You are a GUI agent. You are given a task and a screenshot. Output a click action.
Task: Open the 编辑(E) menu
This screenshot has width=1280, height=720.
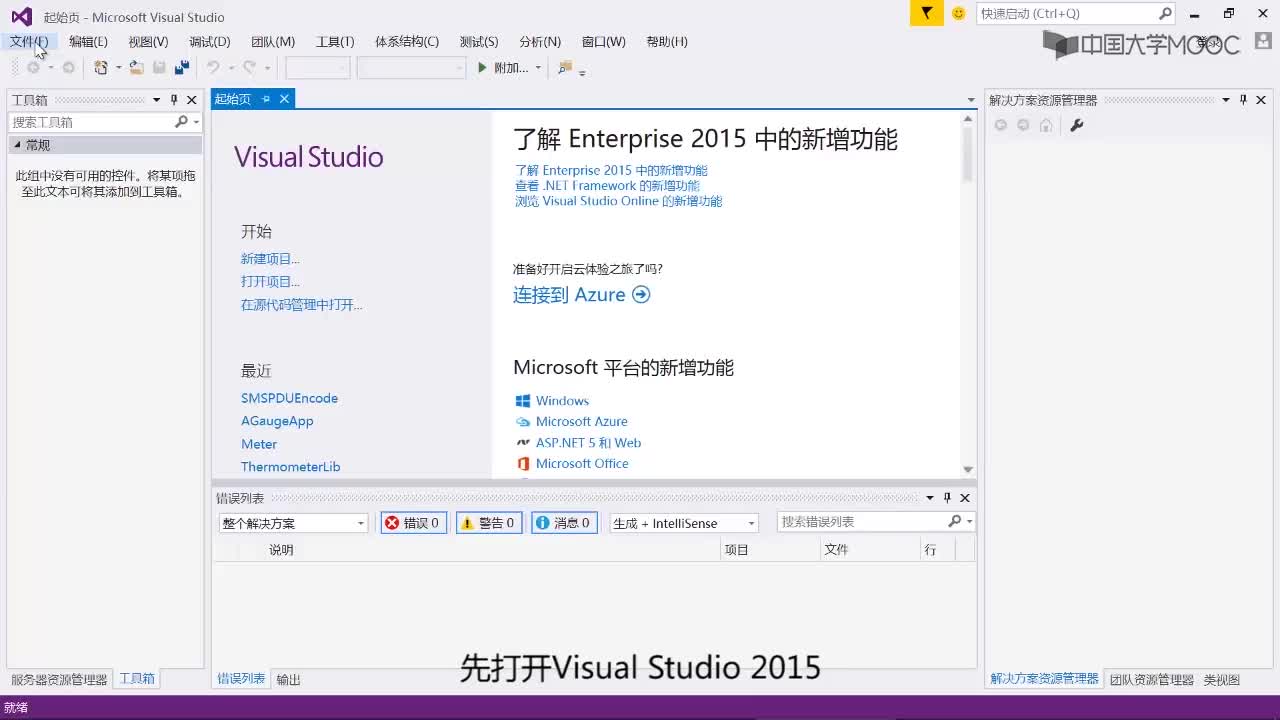click(88, 41)
